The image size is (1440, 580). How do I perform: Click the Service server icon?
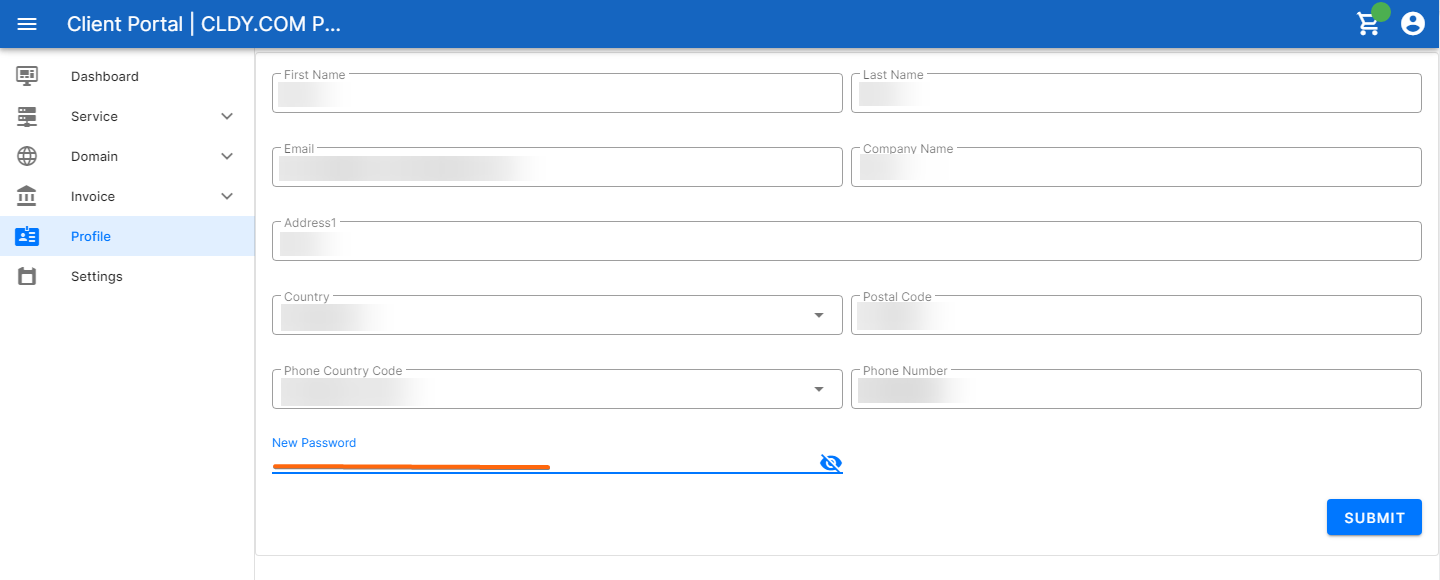click(x=27, y=116)
